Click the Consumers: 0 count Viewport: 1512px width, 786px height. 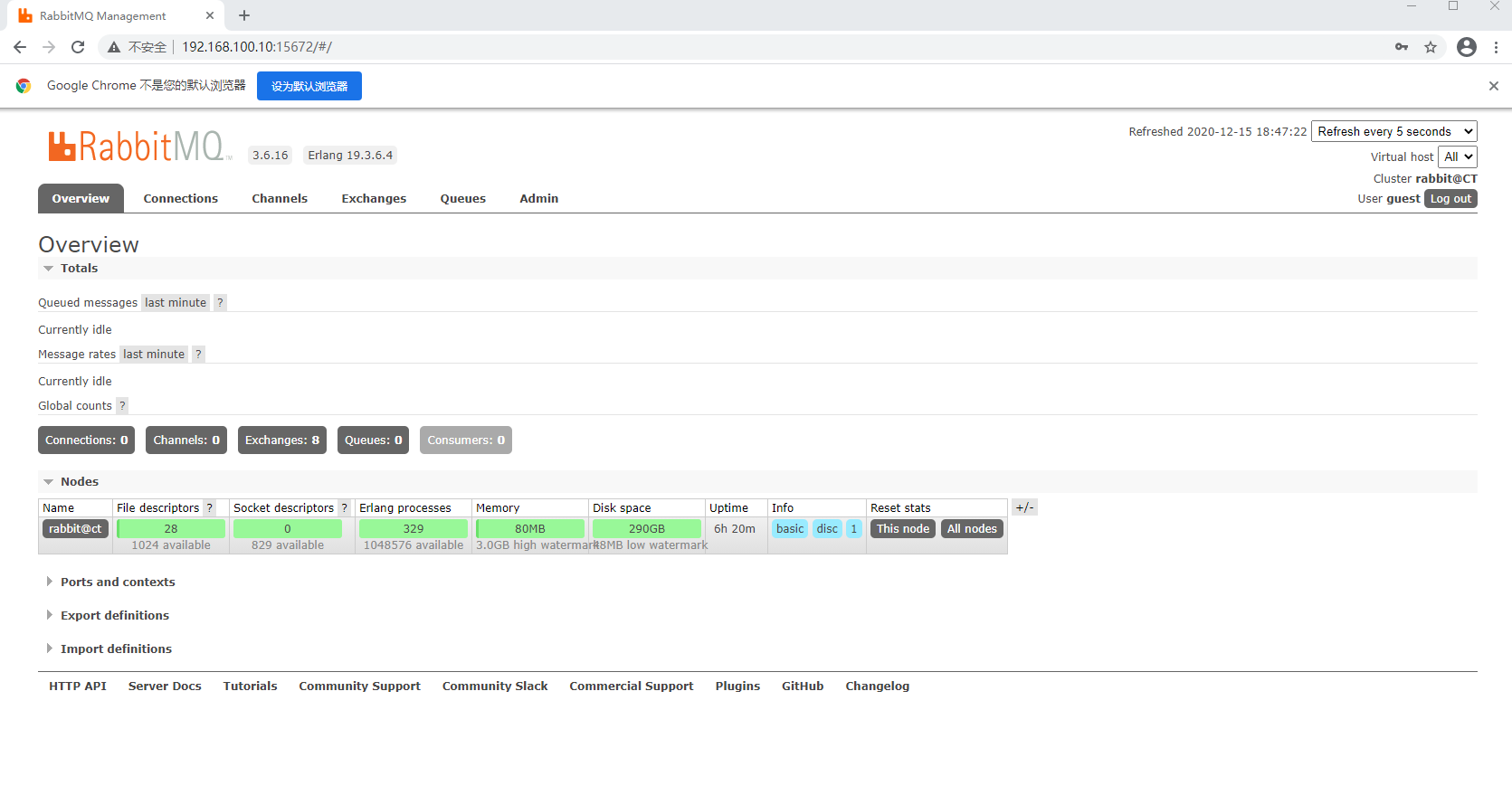(x=466, y=440)
